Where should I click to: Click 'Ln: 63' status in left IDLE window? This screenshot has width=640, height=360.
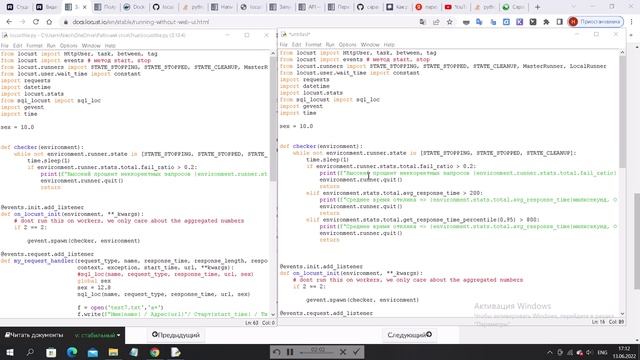[x=252, y=323]
